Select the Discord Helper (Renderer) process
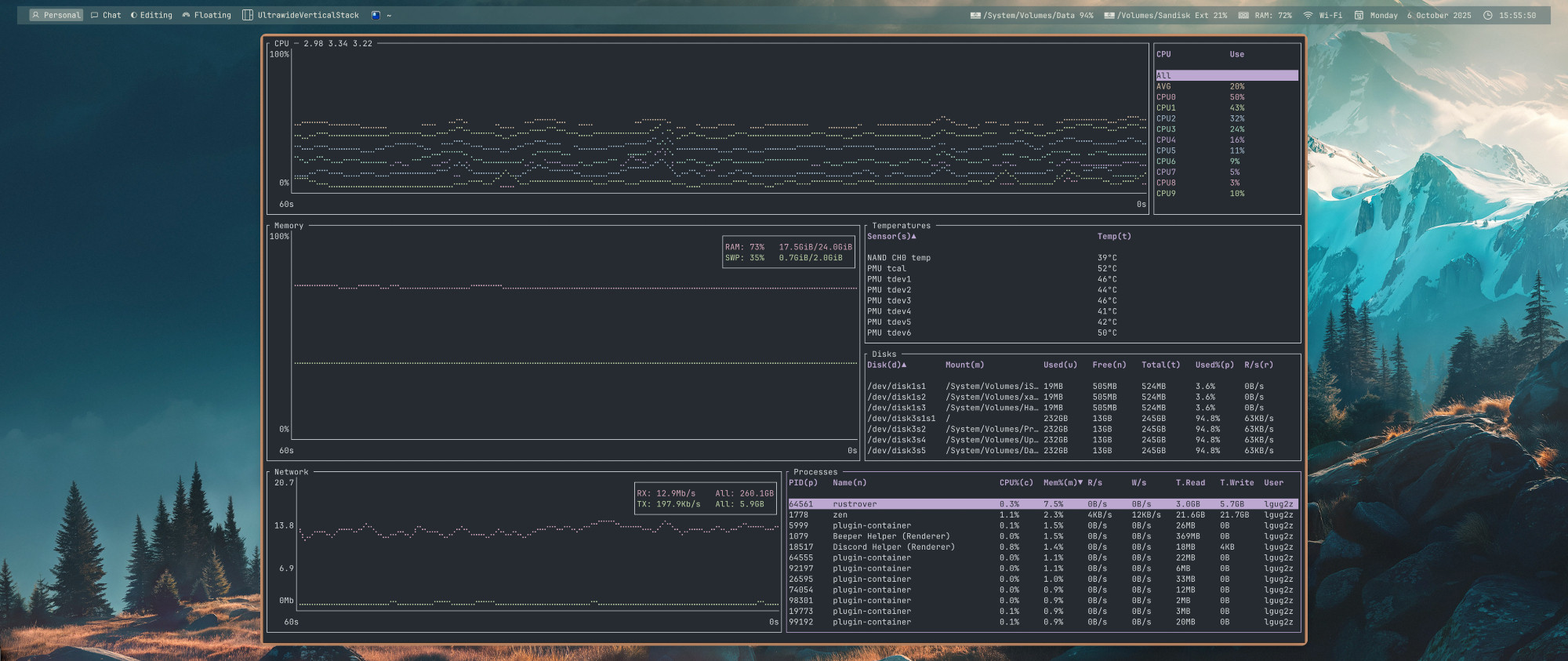Viewport: 1568px width, 661px height. [x=894, y=547]
